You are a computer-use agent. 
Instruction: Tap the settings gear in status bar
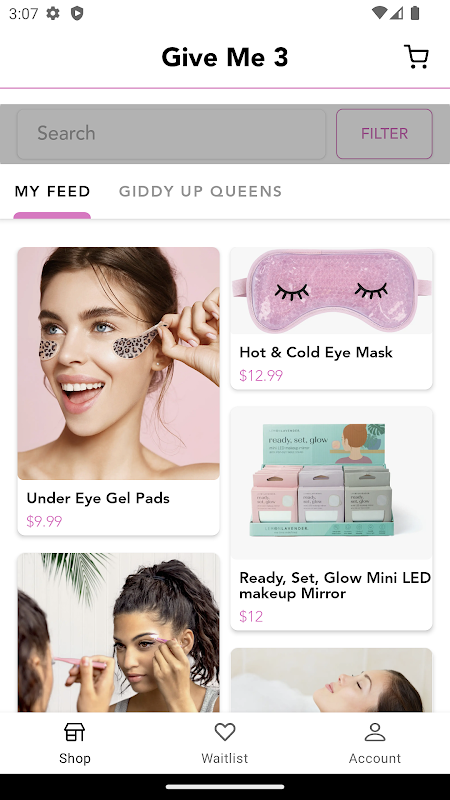point(53,13)
